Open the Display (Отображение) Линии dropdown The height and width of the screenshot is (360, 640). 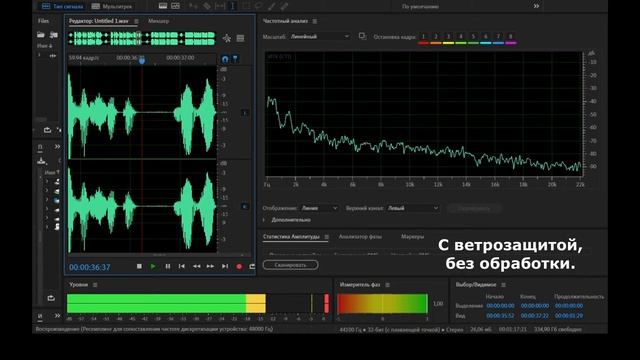click(x=319, y=208)
